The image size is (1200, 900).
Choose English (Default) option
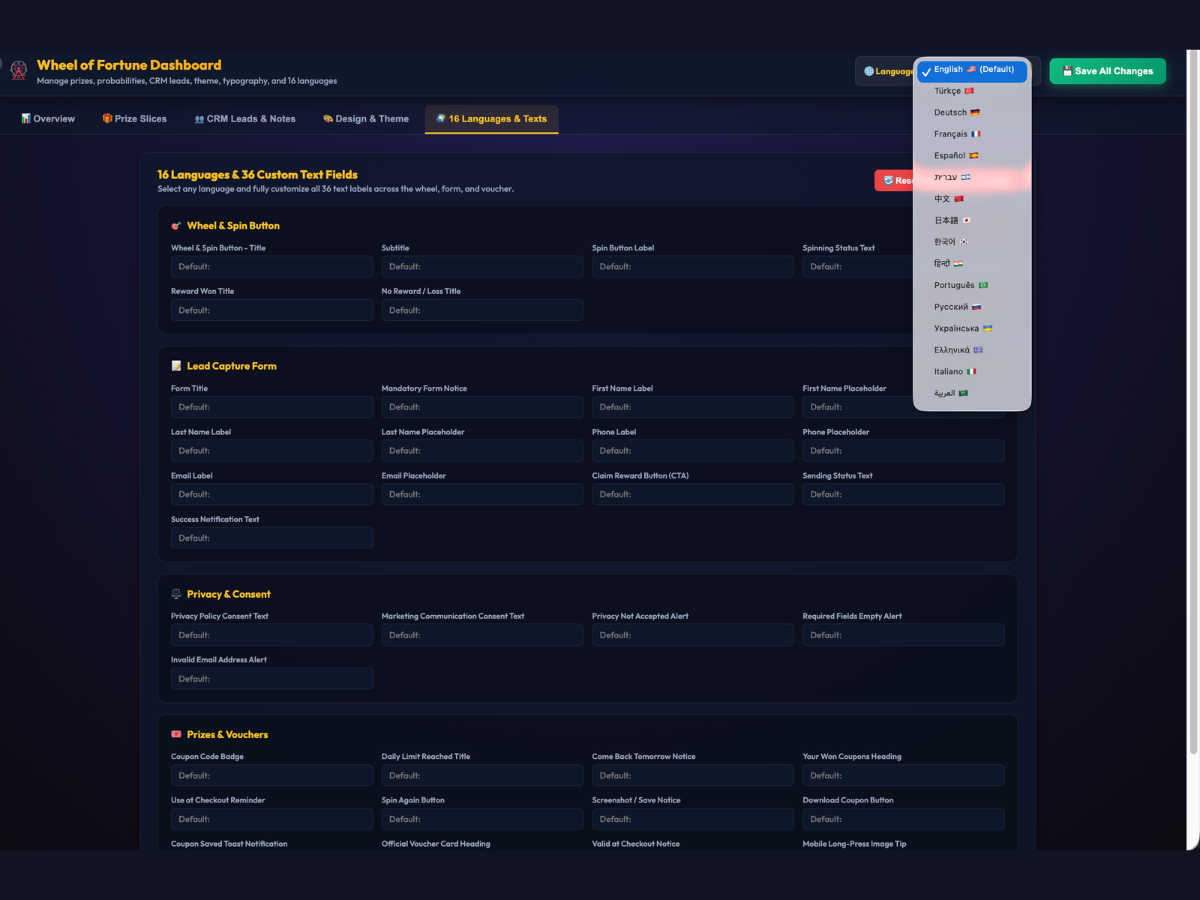coord(972,70)
